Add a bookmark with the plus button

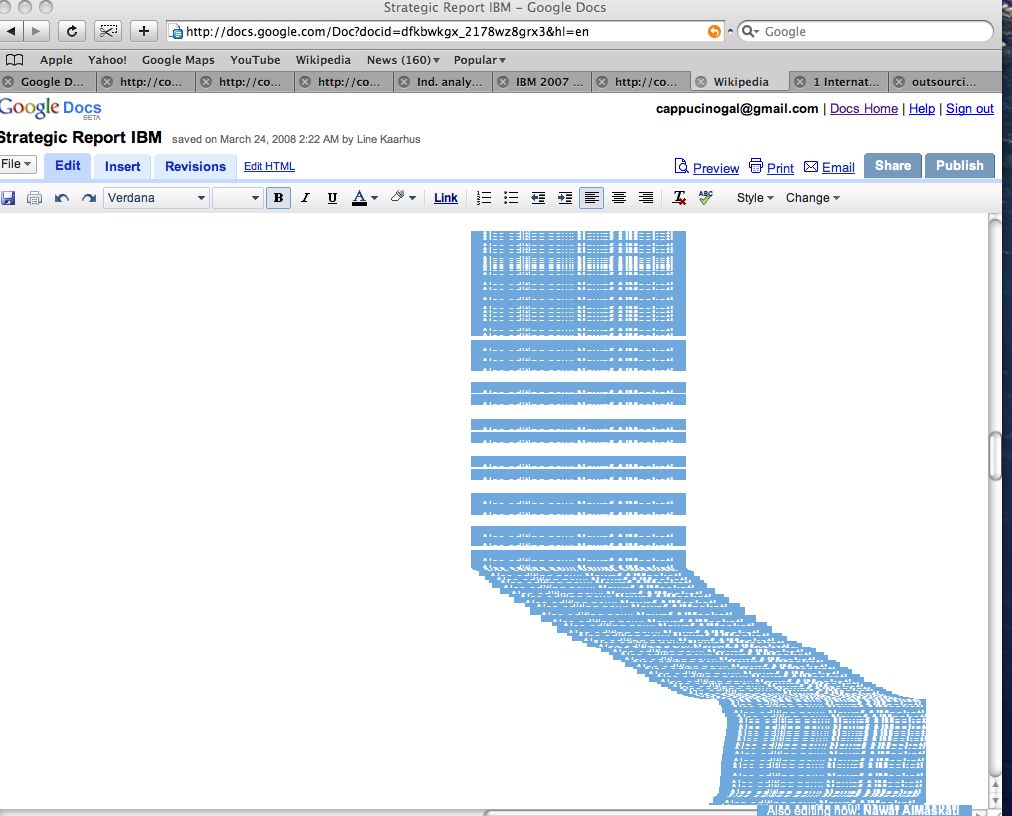tap(144, 31)
